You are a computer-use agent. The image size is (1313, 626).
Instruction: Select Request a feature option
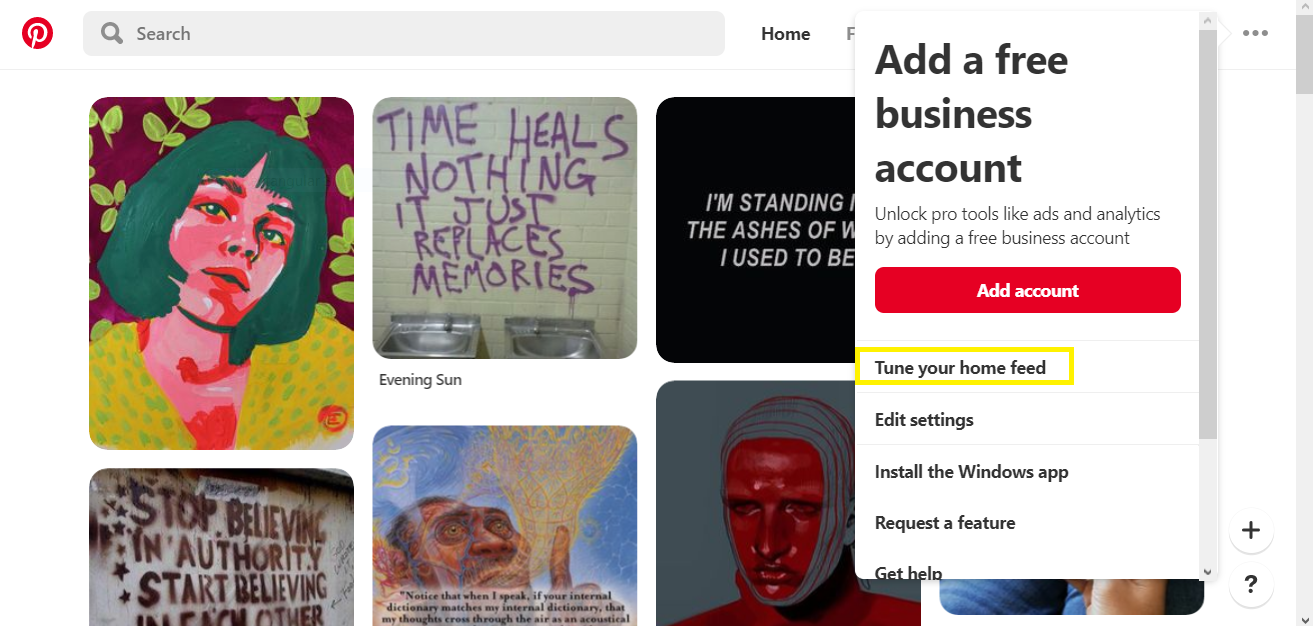click(1027, 523)
